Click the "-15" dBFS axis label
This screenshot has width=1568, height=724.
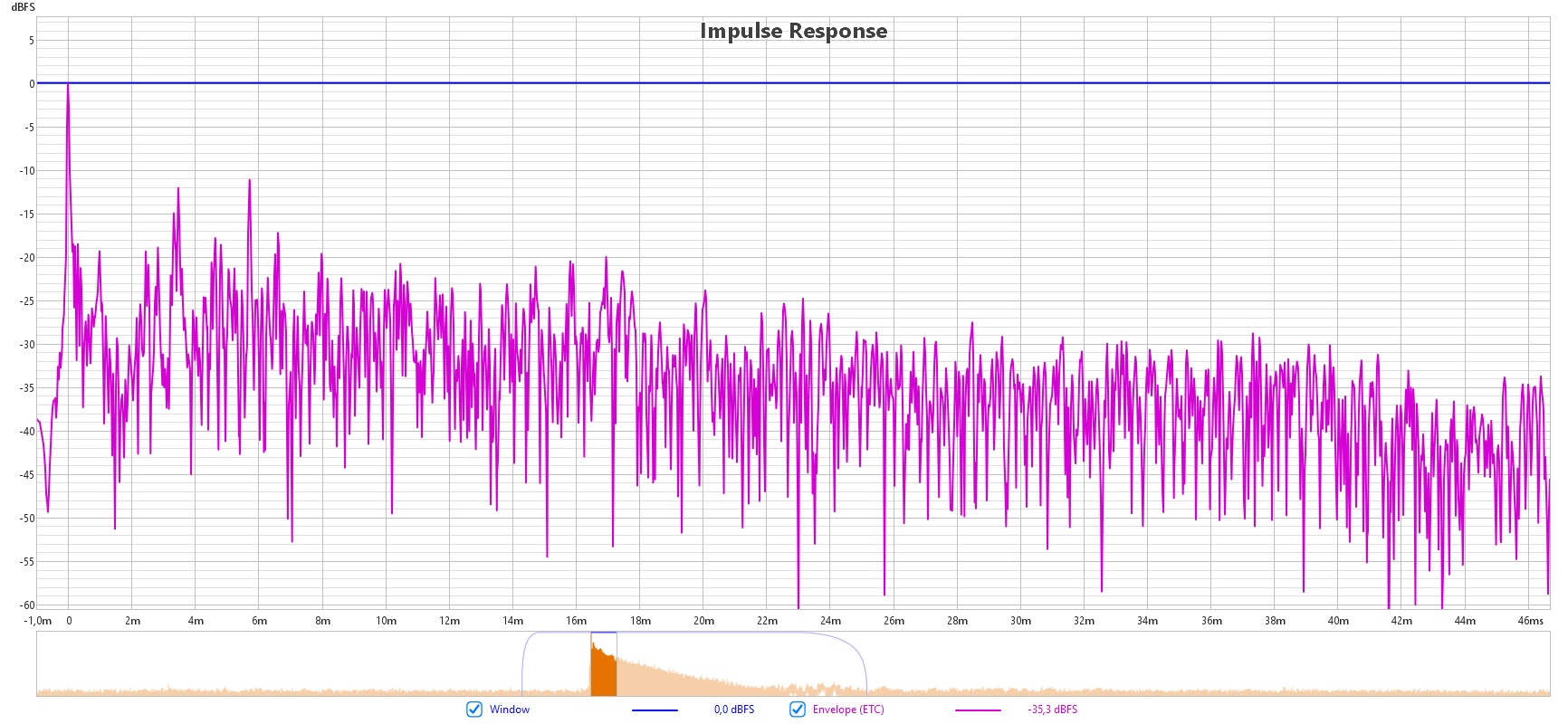28,214
